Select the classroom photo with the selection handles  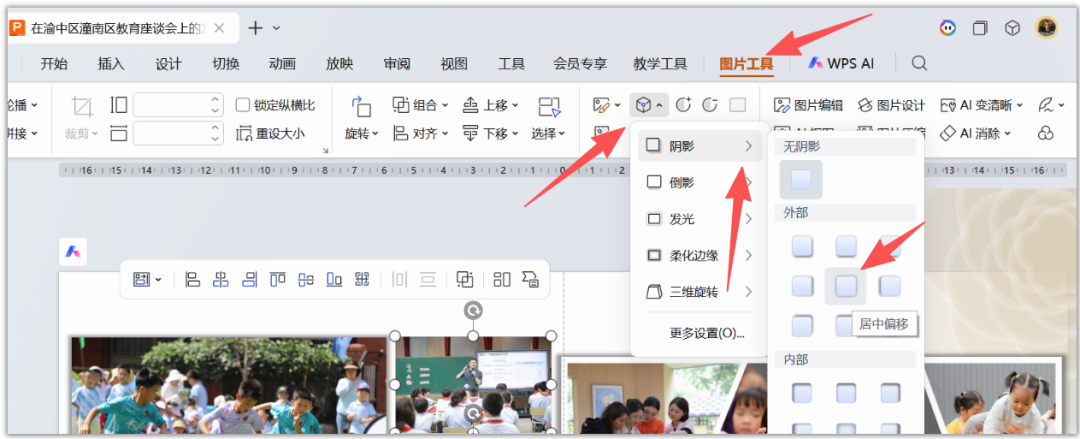[473, 385]
